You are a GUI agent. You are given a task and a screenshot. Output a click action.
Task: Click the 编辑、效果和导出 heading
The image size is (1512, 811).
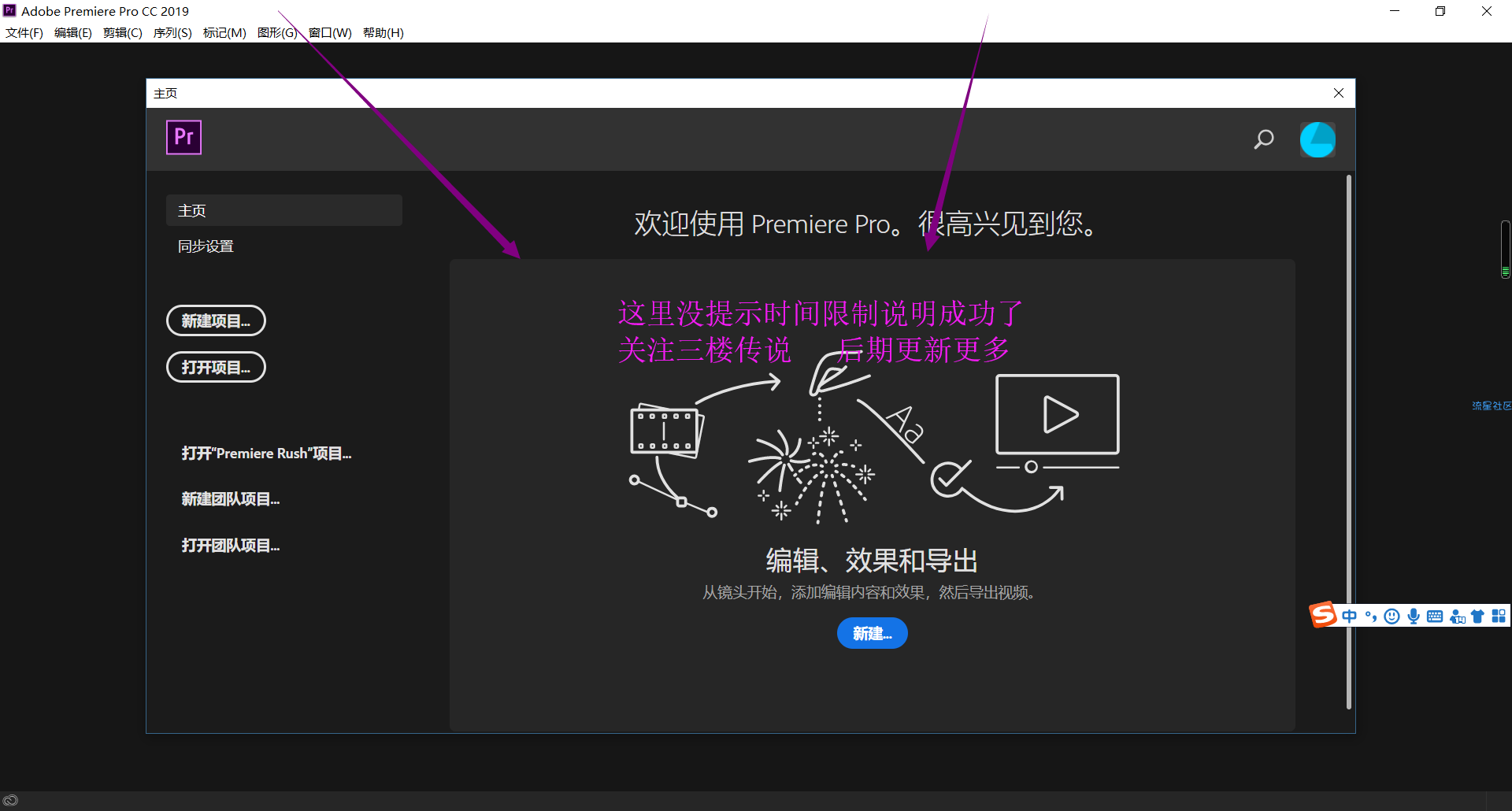872,561
